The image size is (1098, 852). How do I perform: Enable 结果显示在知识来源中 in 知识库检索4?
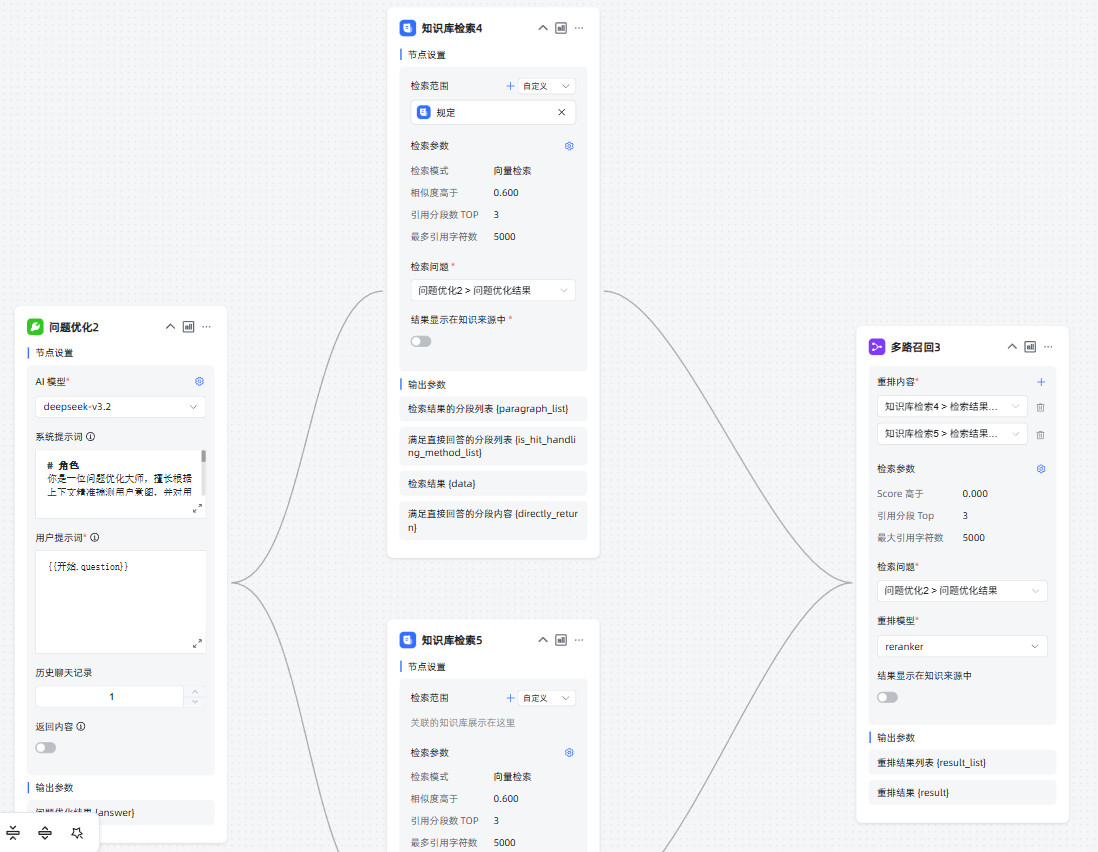point(421,341)
